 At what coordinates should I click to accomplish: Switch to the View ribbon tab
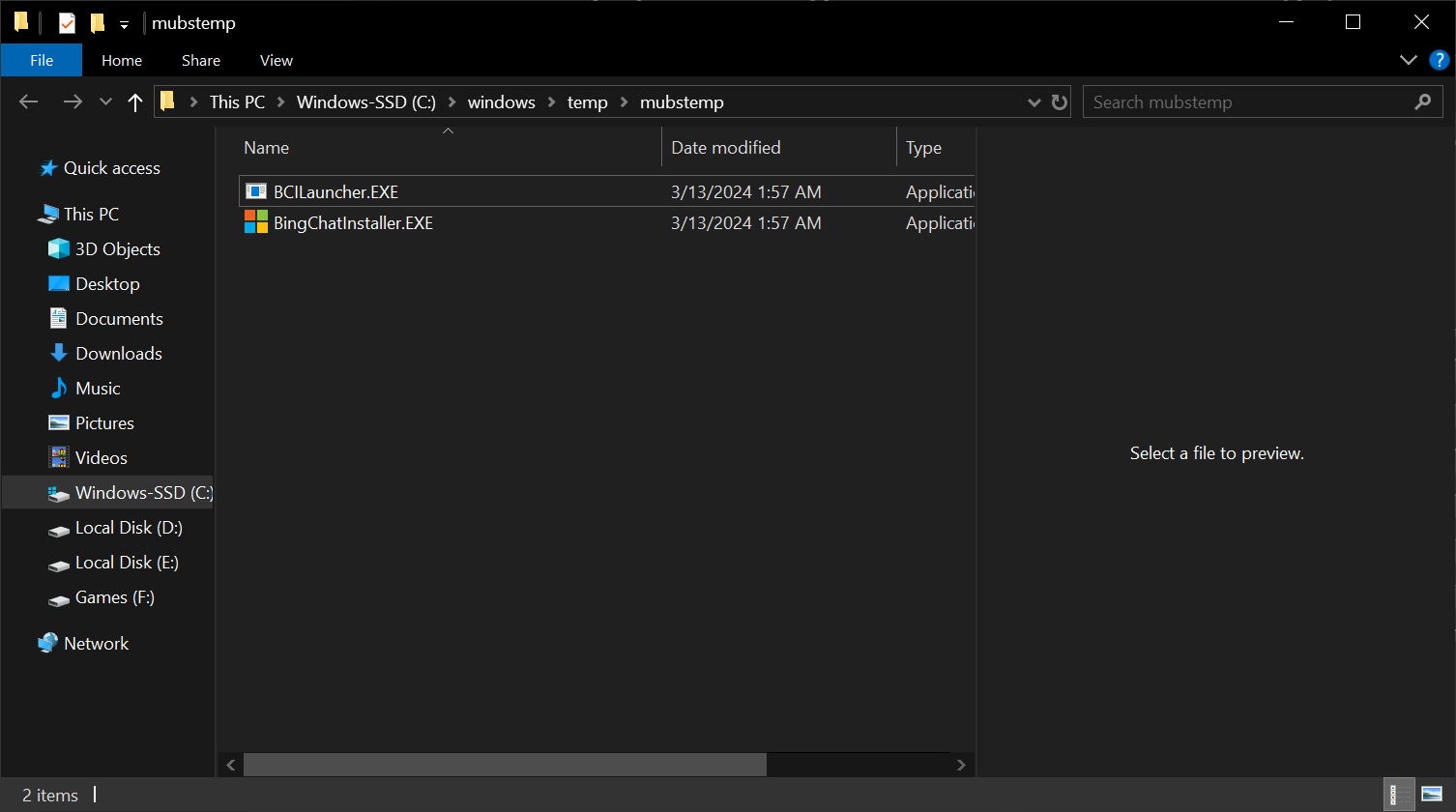[276, 60]
